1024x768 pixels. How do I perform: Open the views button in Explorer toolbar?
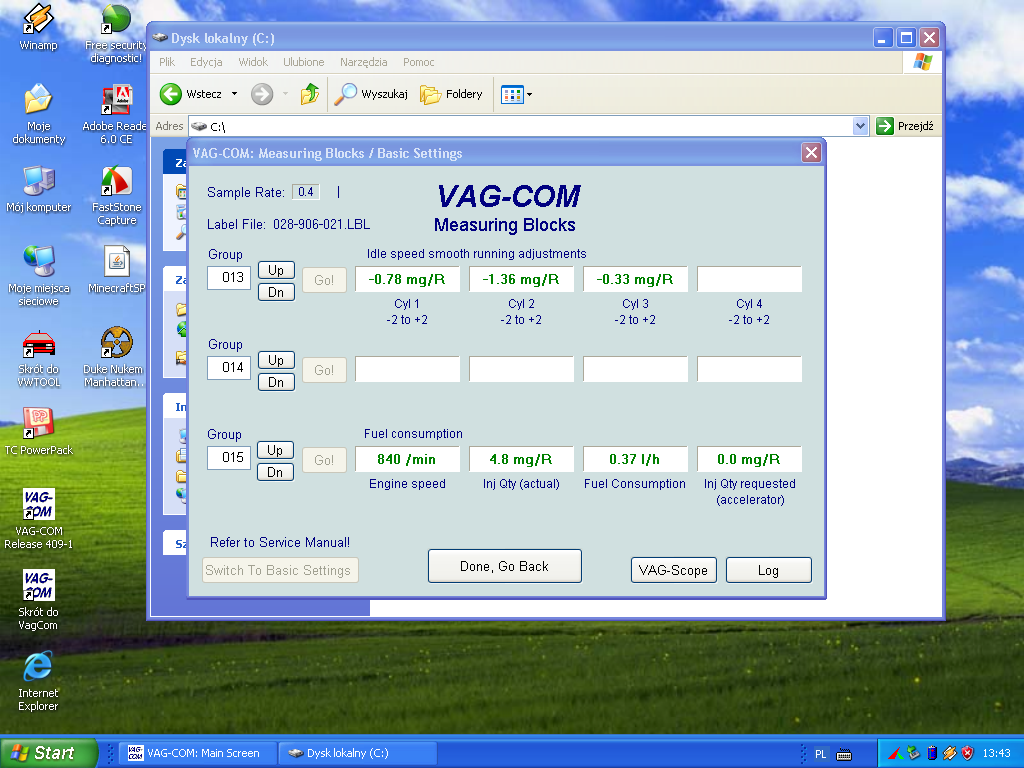(516, 95)
